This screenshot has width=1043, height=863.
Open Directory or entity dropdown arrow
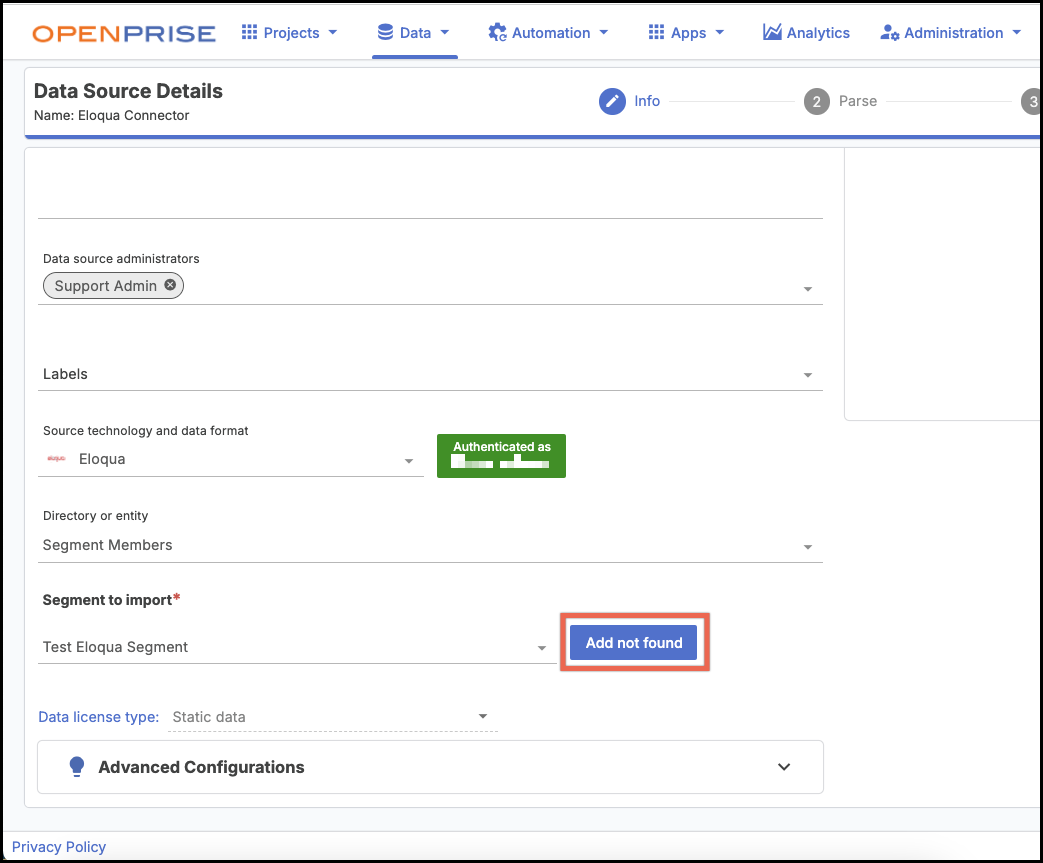808,547
